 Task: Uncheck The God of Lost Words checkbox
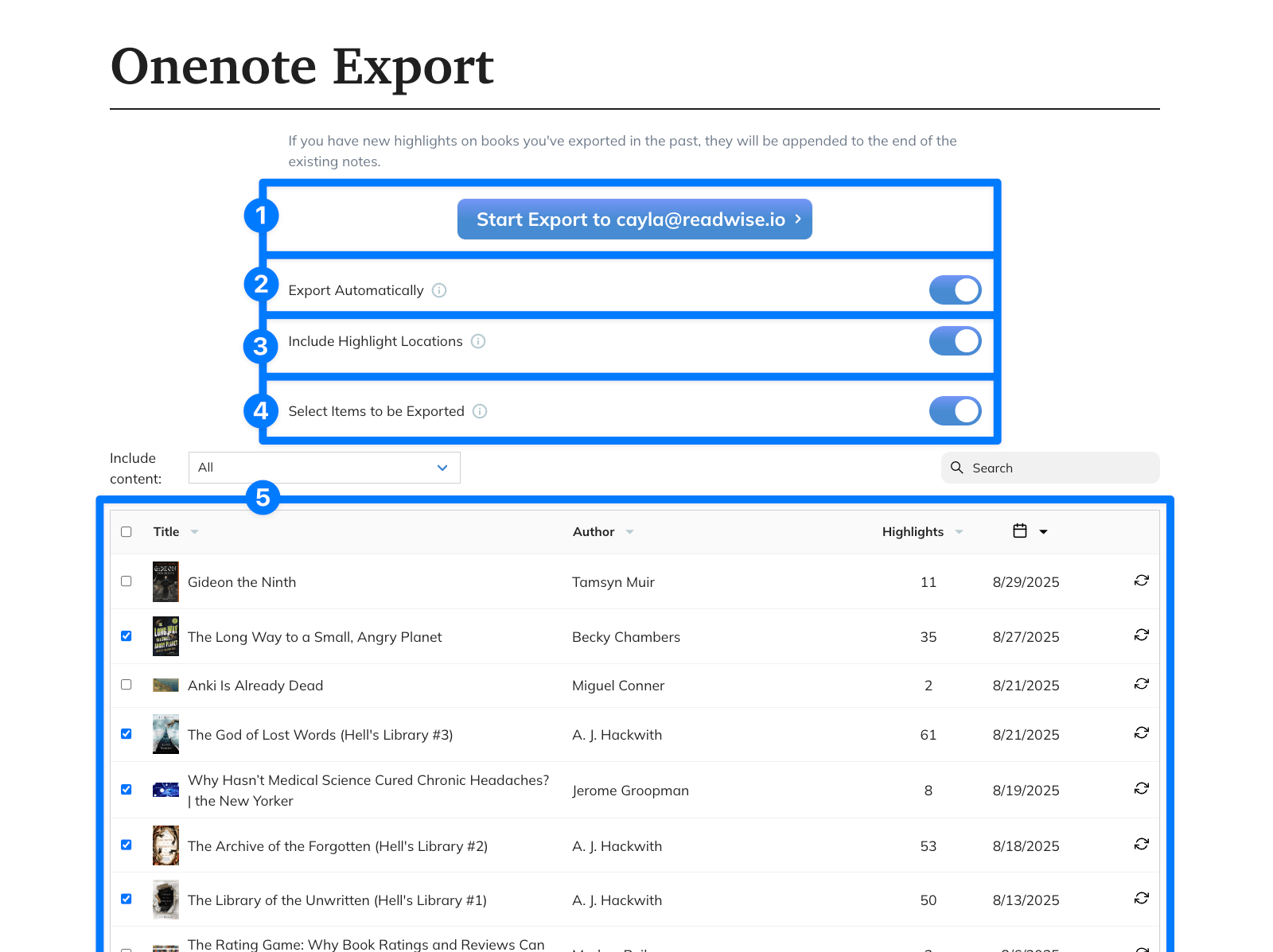pos(127,734)
